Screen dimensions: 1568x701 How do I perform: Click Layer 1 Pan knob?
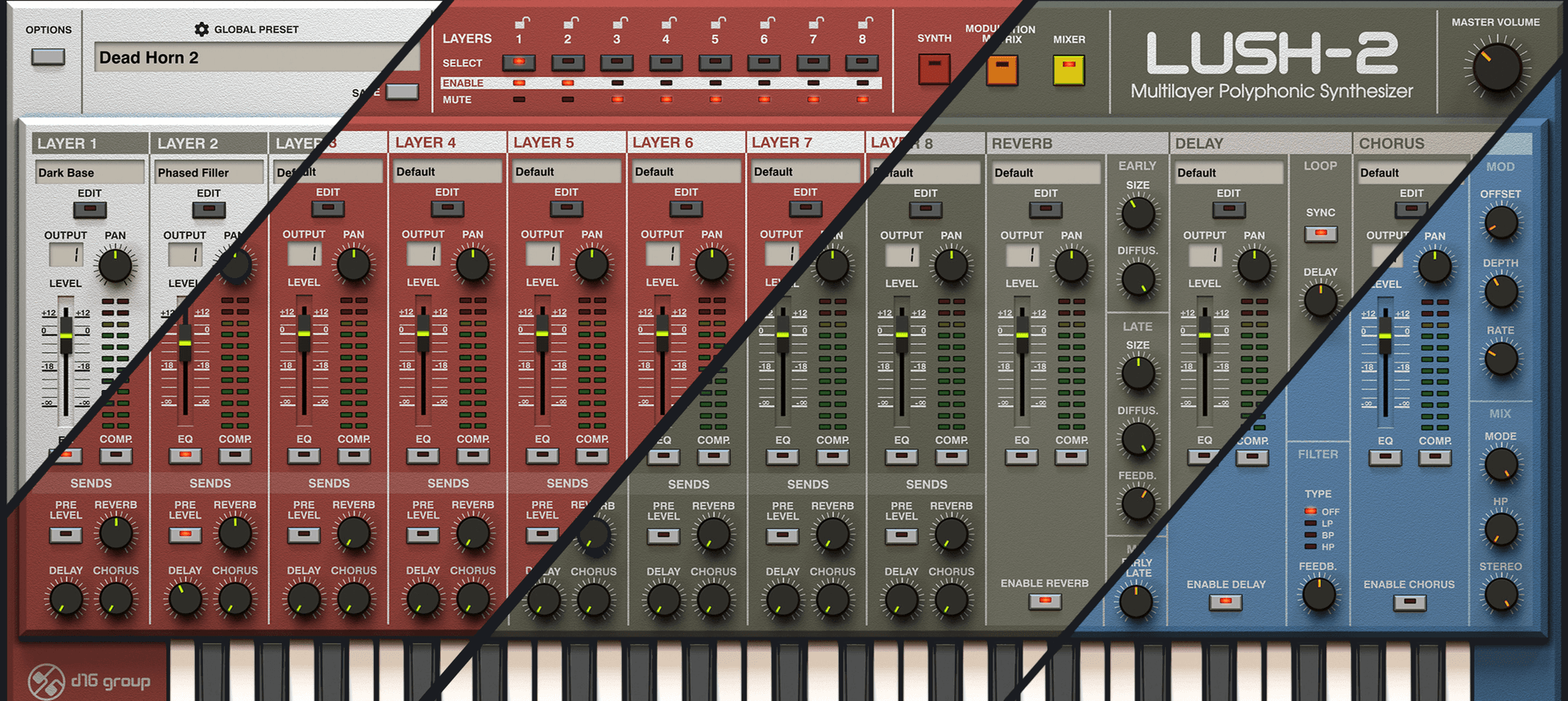click(115, 266)
